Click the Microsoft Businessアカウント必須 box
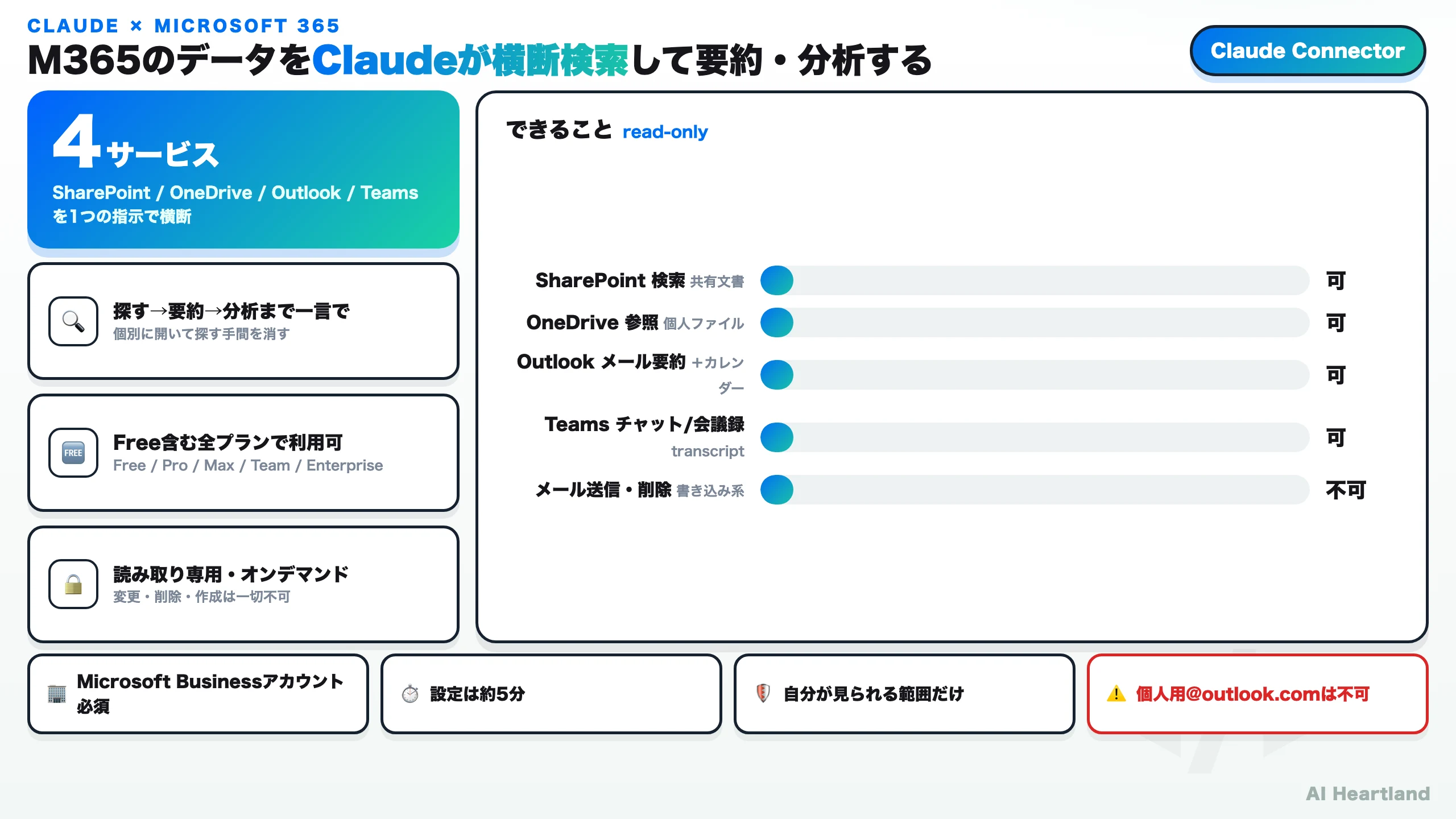The image size is (1456, 819). point(198,694)
